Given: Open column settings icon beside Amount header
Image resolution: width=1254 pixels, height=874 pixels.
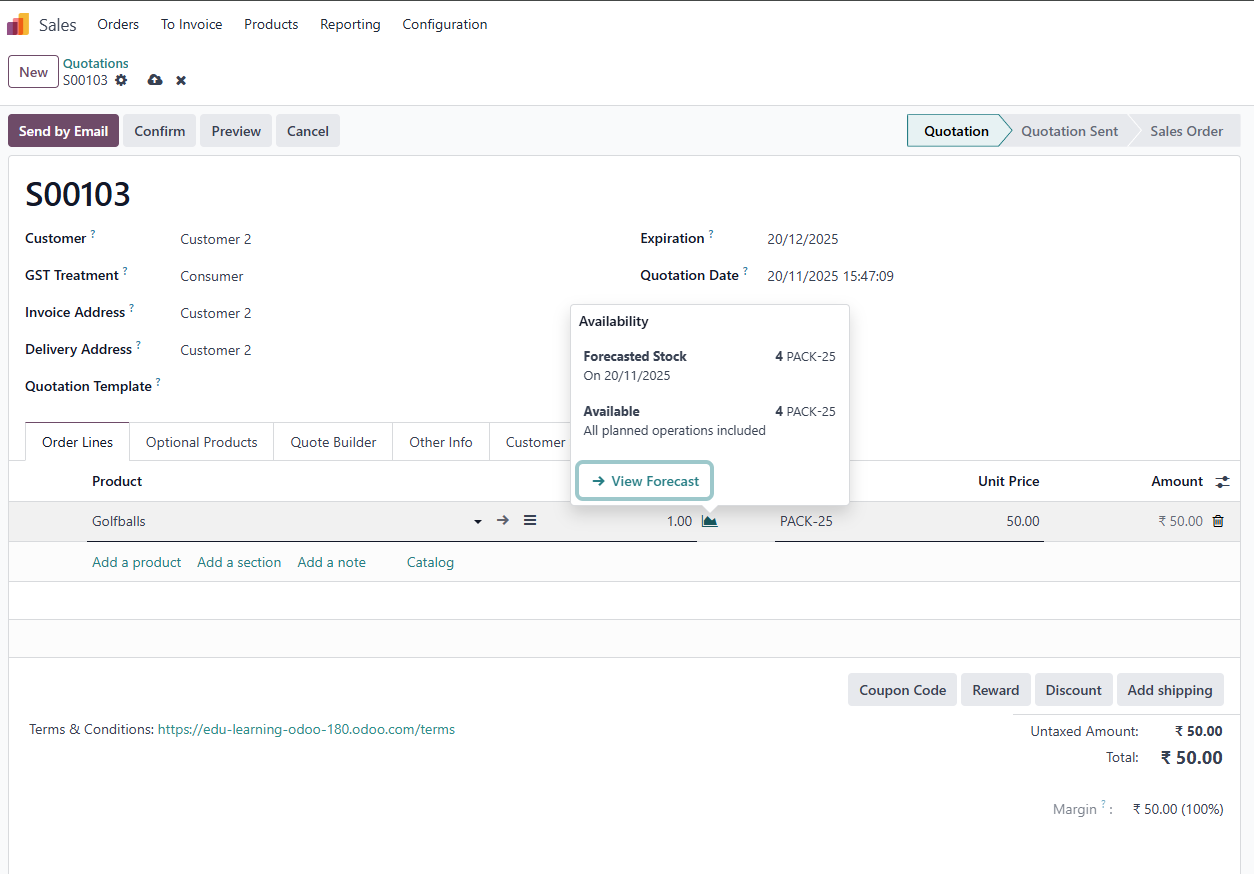Looking at the screenshot, I should [x=1222, y=482].
